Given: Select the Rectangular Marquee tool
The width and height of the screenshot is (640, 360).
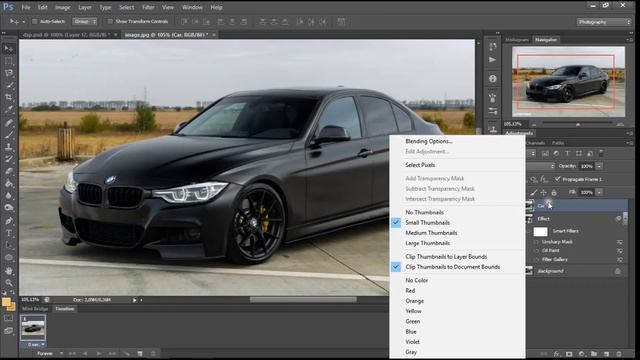Looking at the screenshot, I should (9, 61).
